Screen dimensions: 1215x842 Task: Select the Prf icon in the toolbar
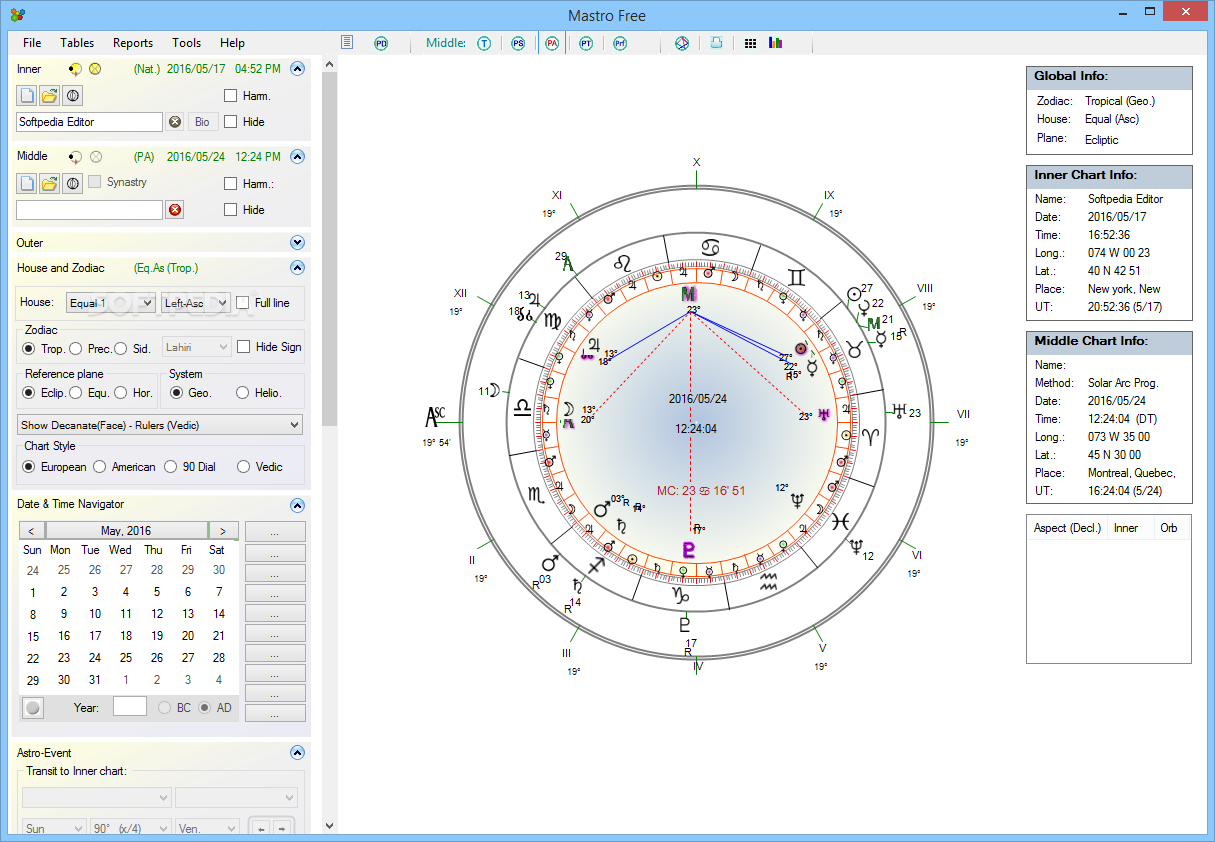(620, 43)
